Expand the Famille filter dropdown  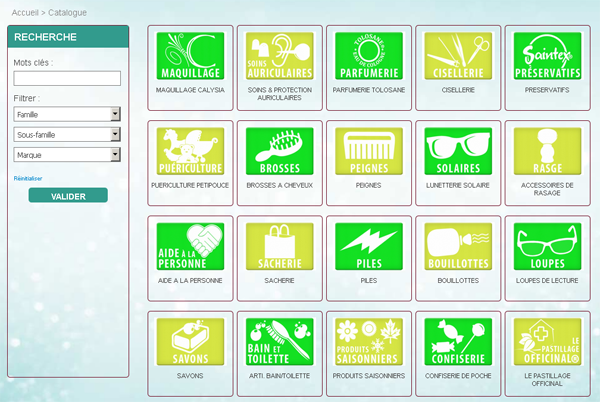coord(67,114)
